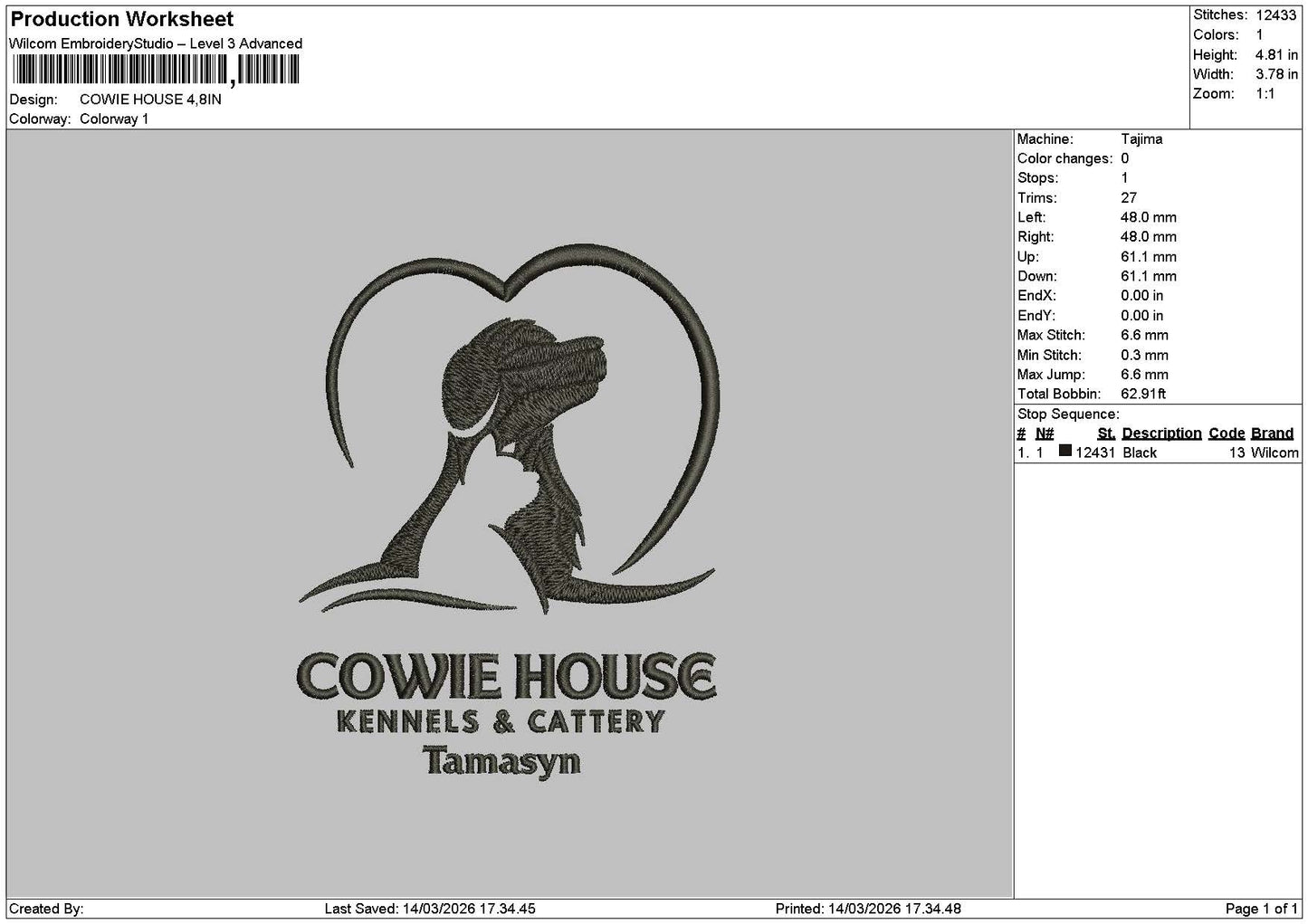Click 'Wilcom EmbroideryStudio – Level 3 Advanced' text
Screen dimensions: 1308x924
156,43
